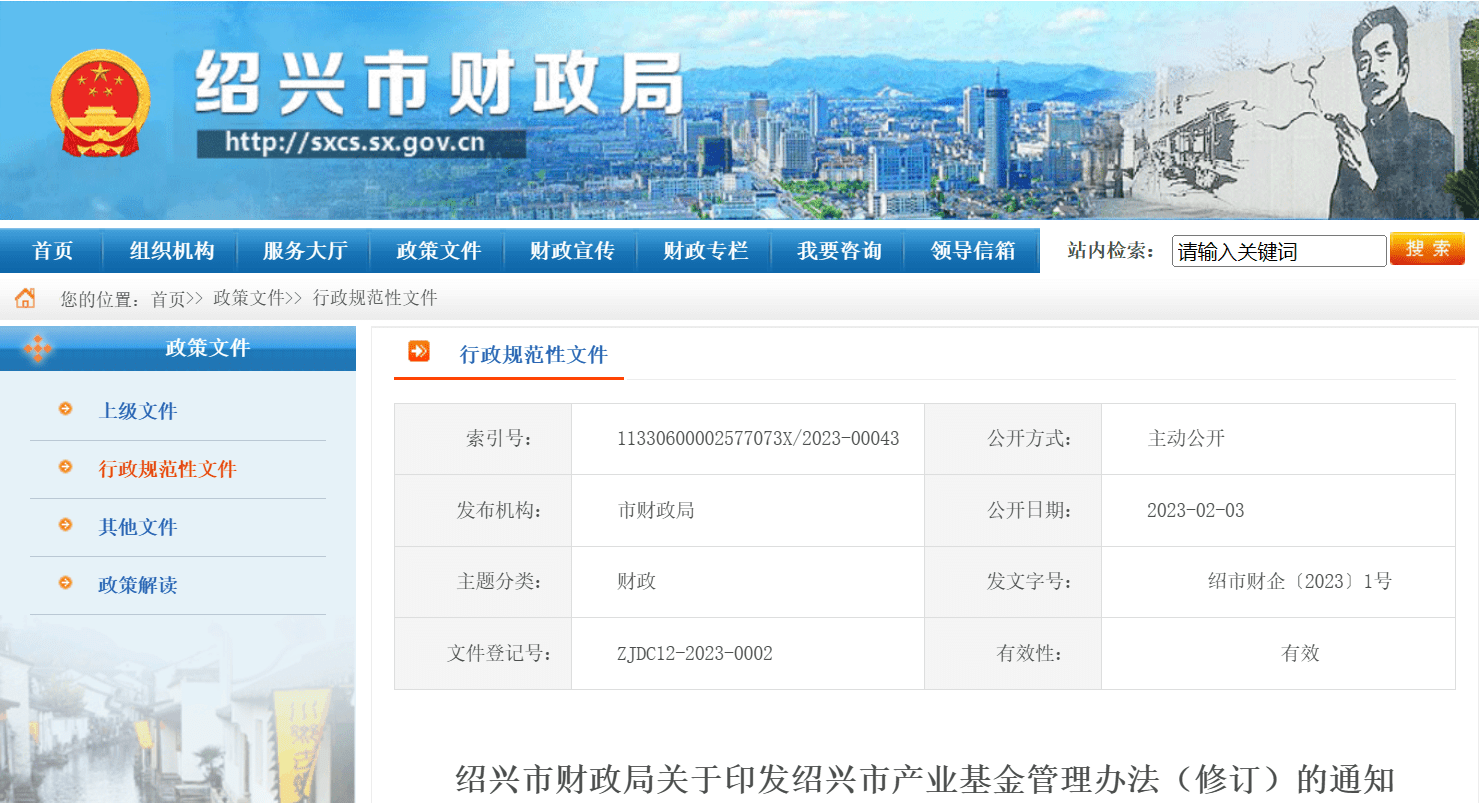Image resolution: width=1483 pixels, height=803 pixels.
Task: Open the 我要咨询 menu item
Action: pos(838,251)
